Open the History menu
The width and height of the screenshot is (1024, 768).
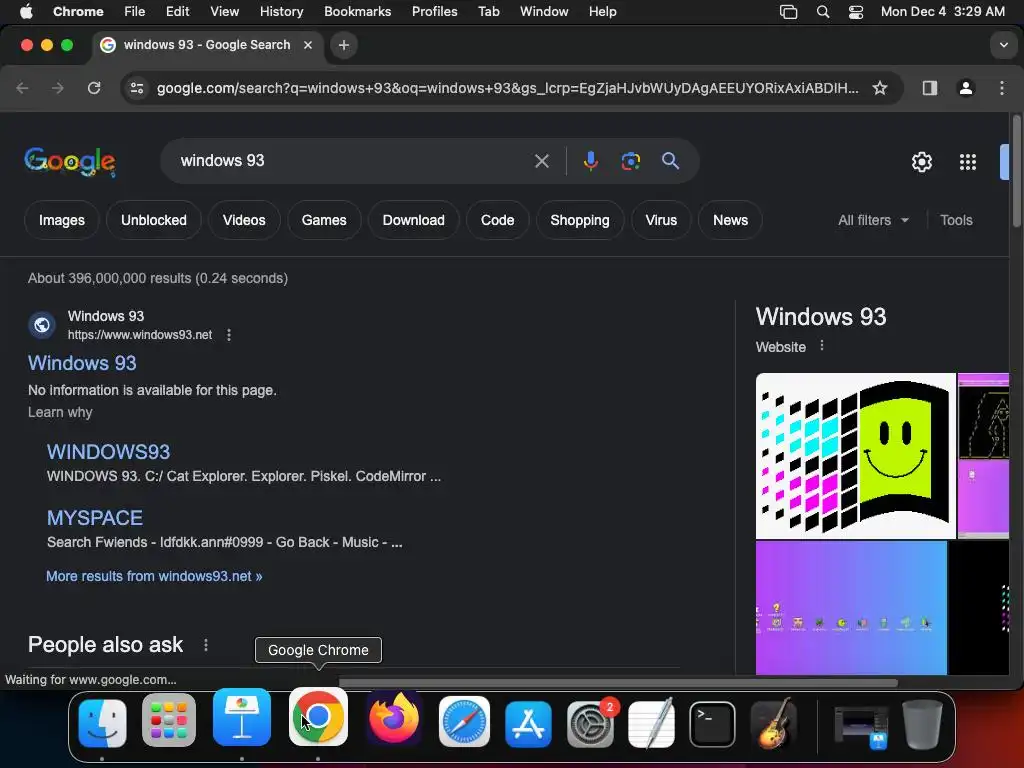pyautogui.click(x=281, y=12)
